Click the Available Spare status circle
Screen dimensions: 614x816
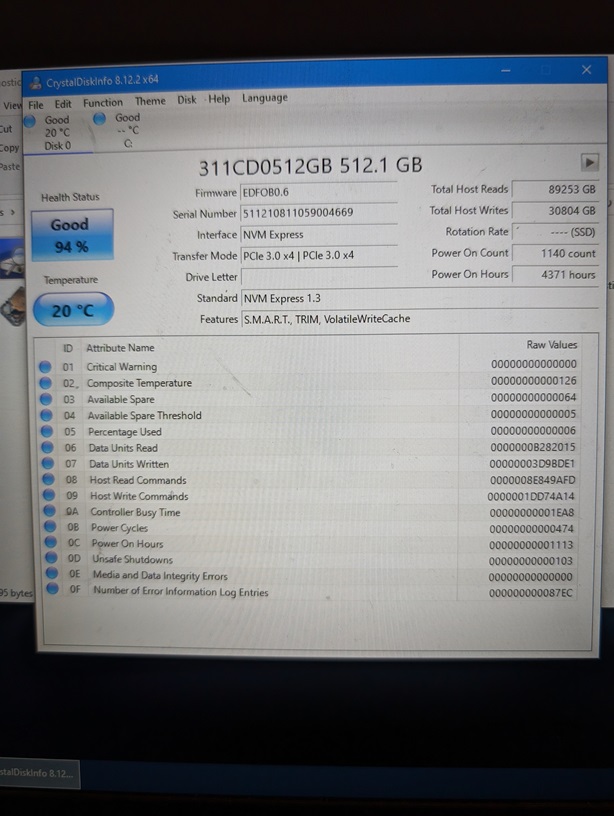[x=46, y=399]
